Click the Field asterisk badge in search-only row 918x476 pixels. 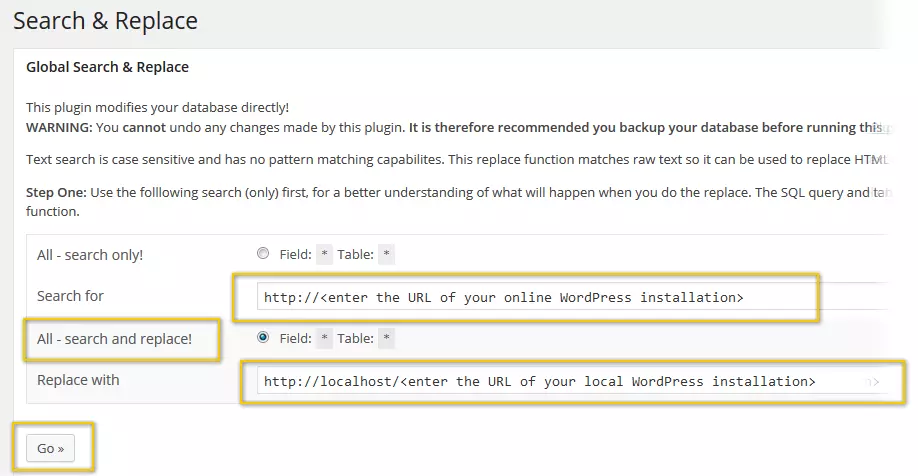click(324, 255)
